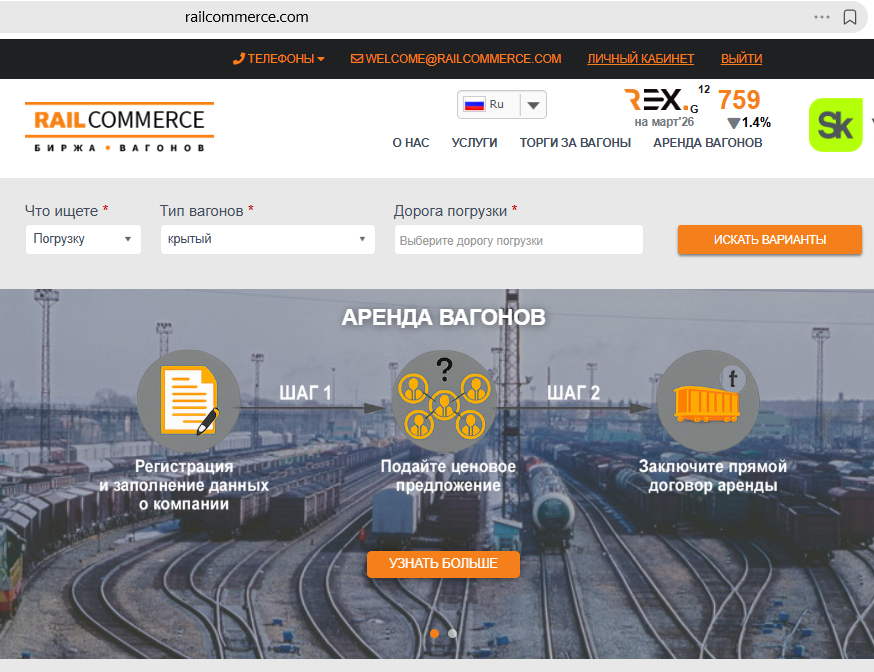This screenshot has width=874, height=672.
Task: Switch to the second carousel slide dot
Action: [x=452, y=633]
